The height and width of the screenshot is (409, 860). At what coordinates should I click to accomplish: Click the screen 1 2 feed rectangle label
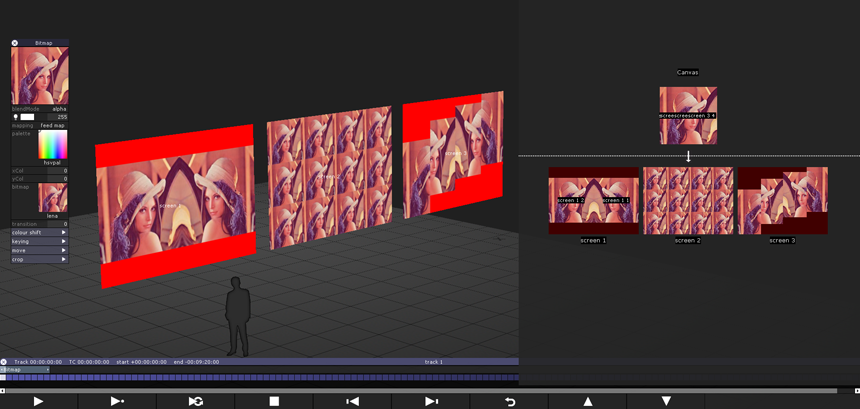(x=571, y=201)
